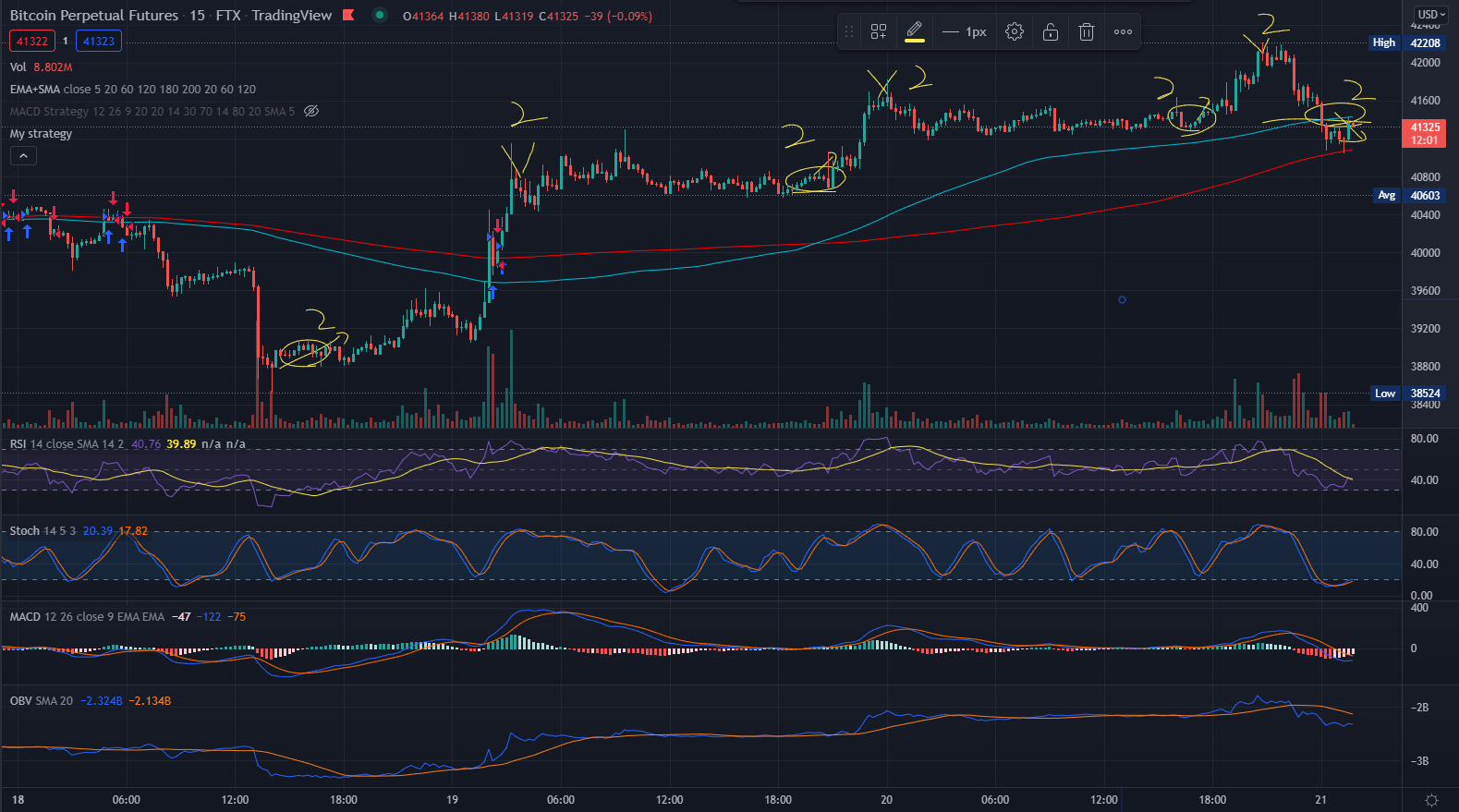
Task: Lock the selected drawing
Action: [1051, 32]
